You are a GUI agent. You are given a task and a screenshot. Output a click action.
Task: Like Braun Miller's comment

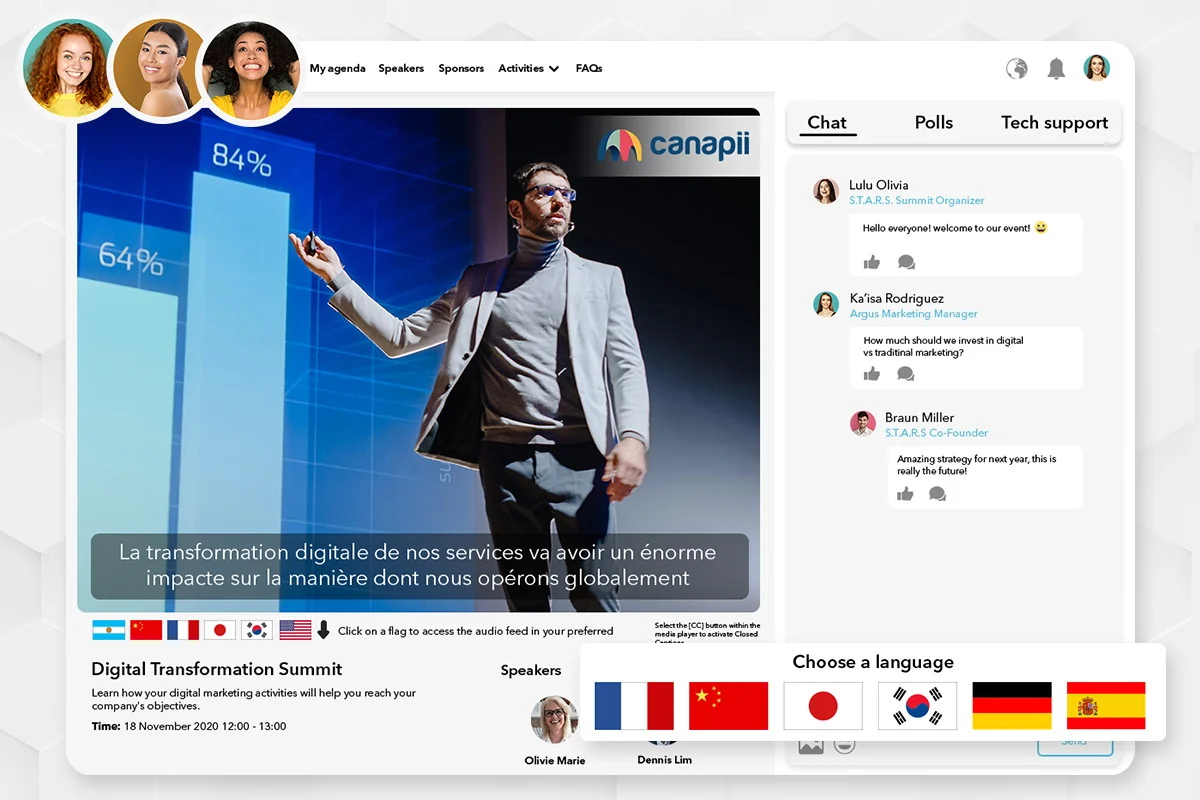(905, 494)
